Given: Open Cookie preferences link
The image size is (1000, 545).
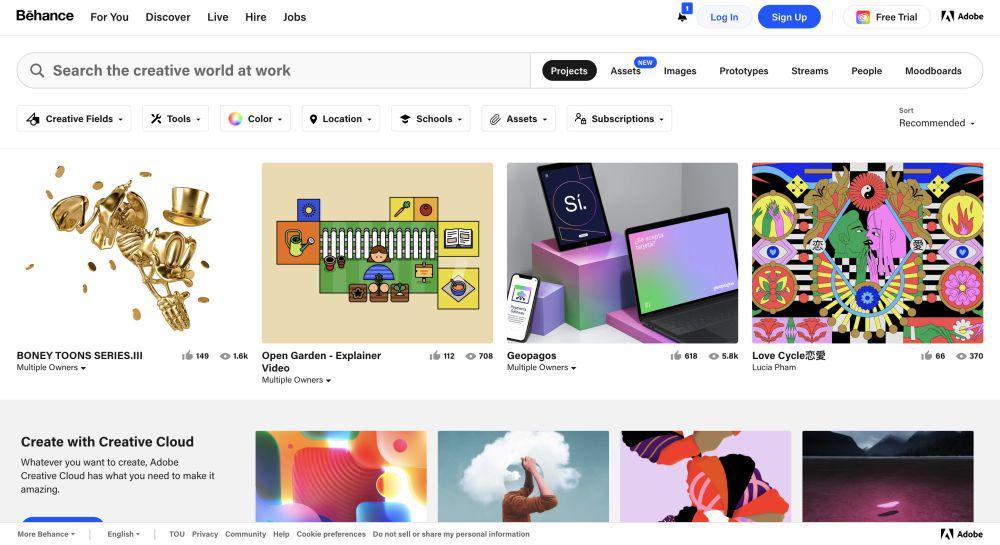Looking at the screenshot, I should pos(331,534).
